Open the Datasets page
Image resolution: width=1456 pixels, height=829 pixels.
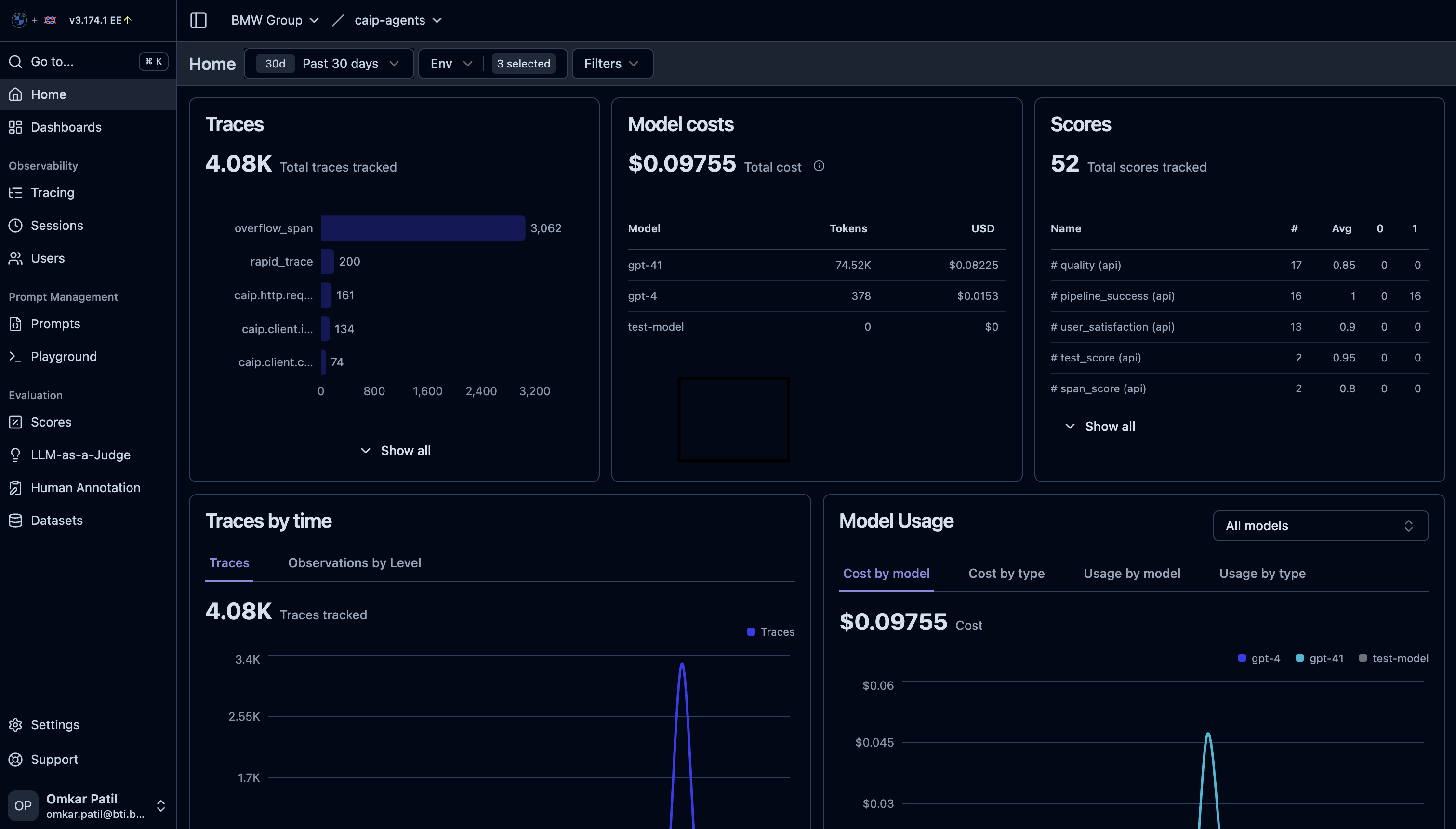click(x=88, y=521)
